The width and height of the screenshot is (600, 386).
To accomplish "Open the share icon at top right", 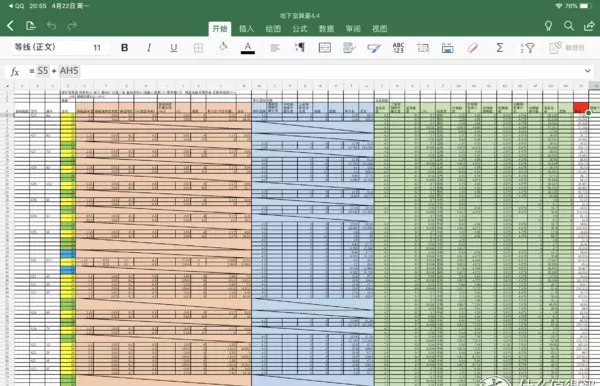I will pos(589,26).
